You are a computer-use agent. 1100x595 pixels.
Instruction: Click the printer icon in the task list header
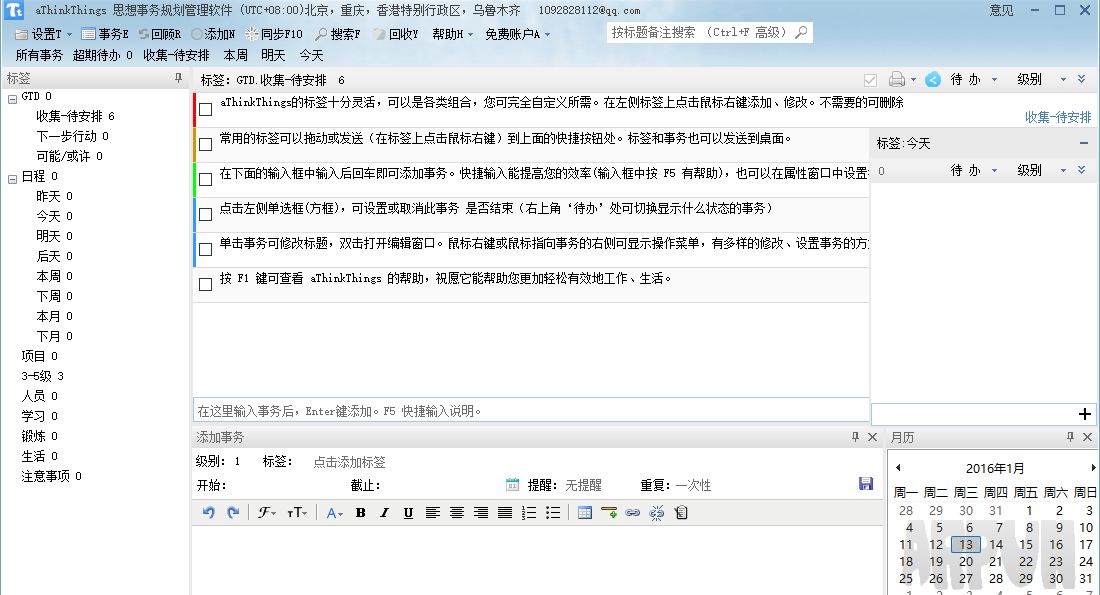pos(897,79)
